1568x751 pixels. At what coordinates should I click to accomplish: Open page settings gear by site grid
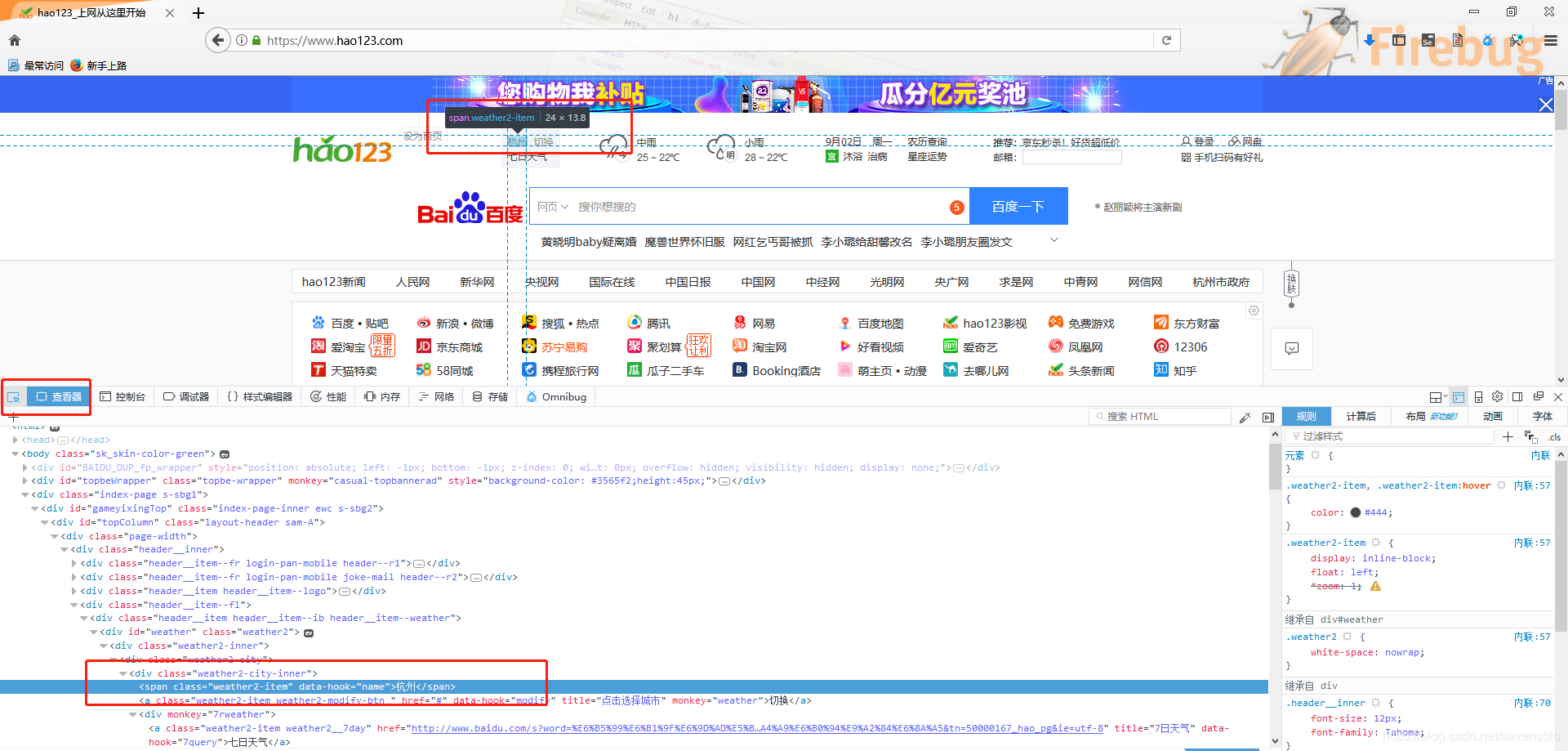click(1254, 311)
